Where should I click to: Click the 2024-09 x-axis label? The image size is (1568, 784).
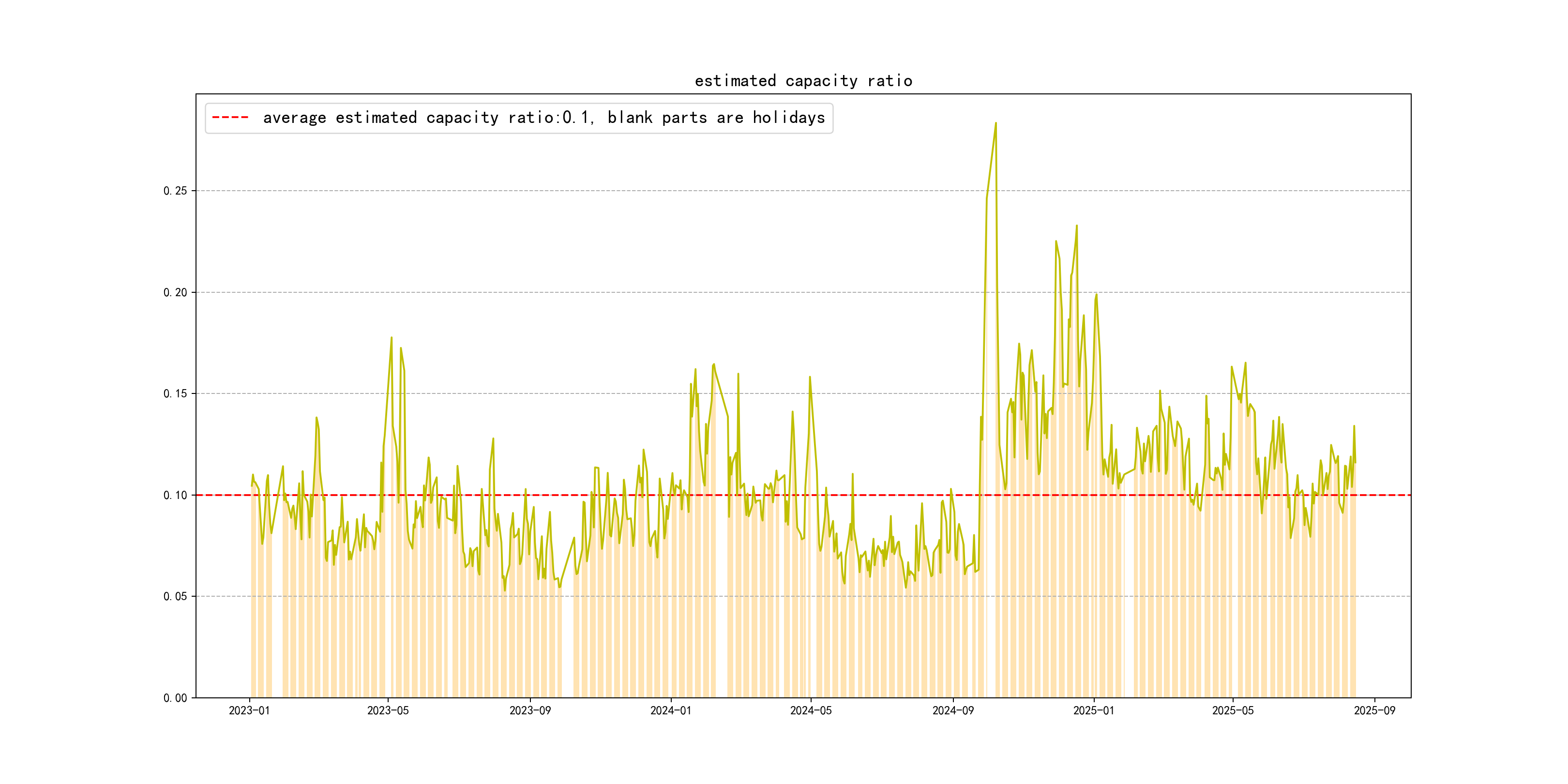click(x=952, y=710)
